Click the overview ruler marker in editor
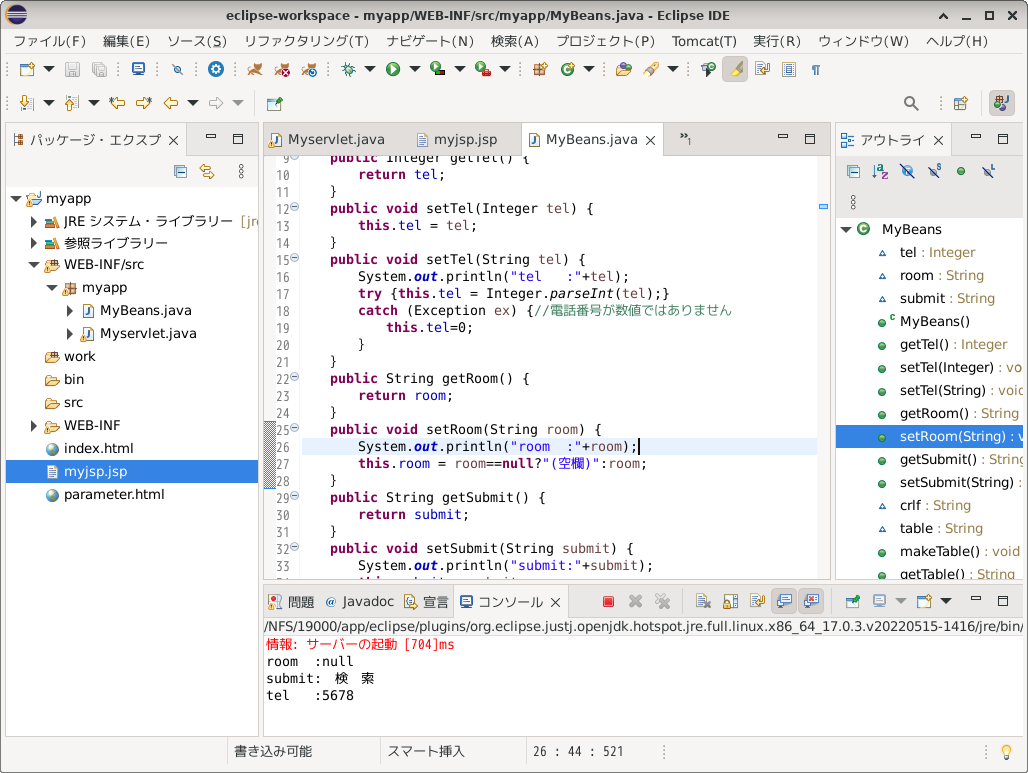 [x=823, y=207]
